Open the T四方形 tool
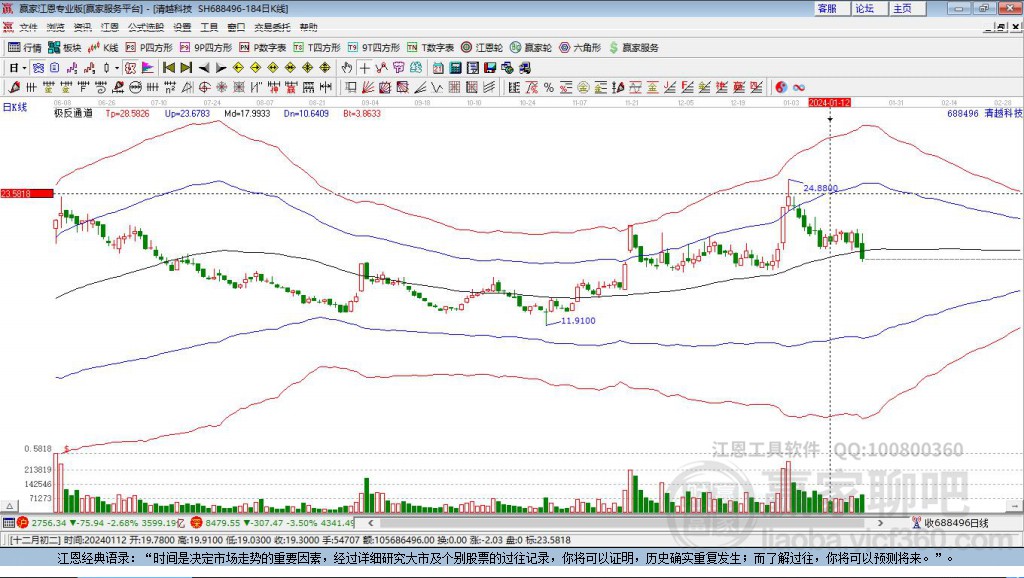This screenshot has width=1024, height=578. click(317, 48)
